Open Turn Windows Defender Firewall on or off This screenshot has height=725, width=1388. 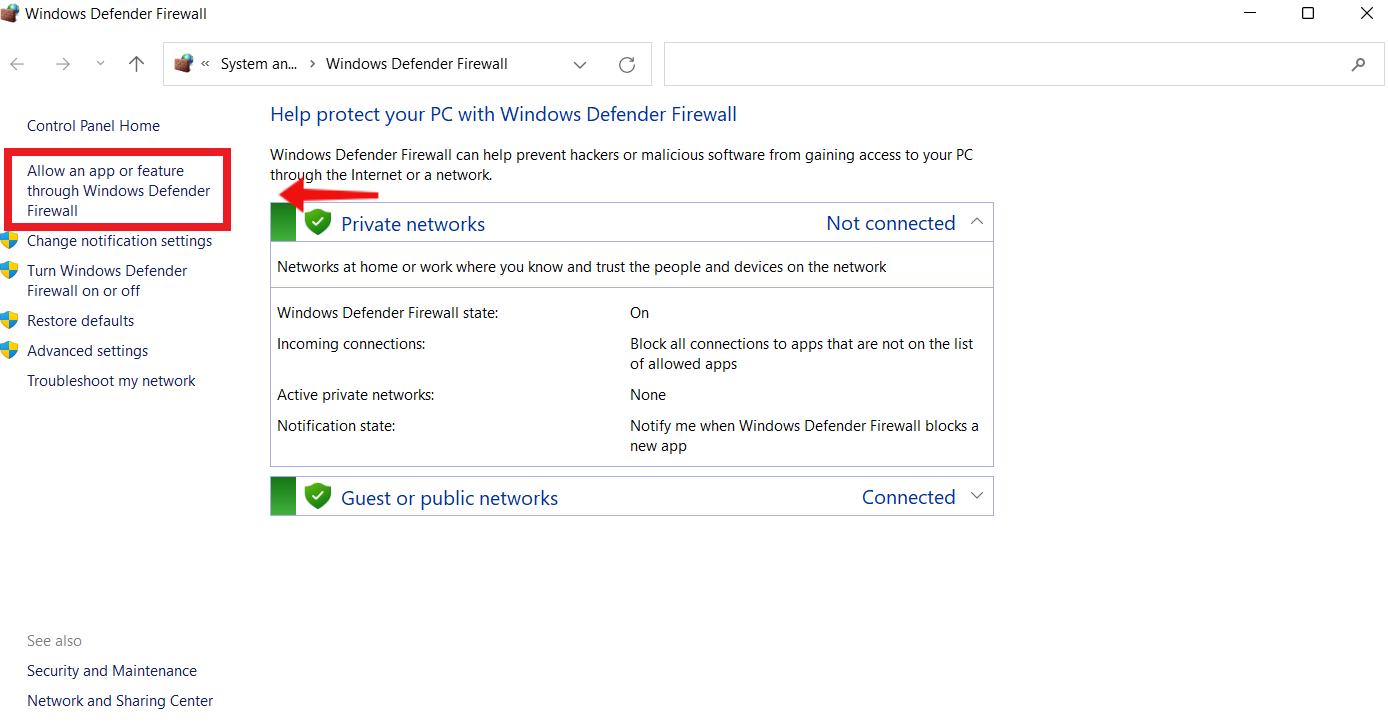click(107, 281)
